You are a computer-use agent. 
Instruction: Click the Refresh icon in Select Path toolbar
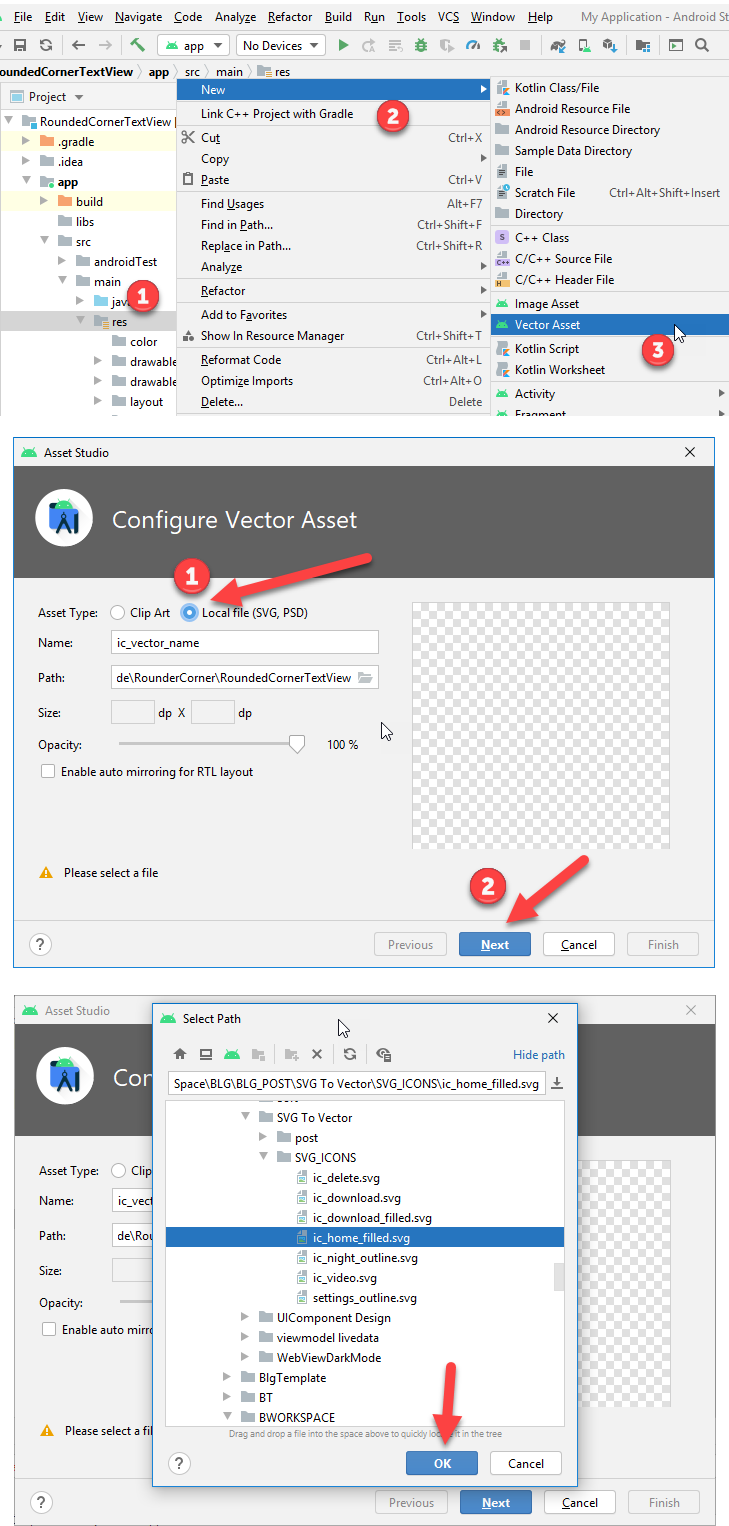click(349, 1054)
